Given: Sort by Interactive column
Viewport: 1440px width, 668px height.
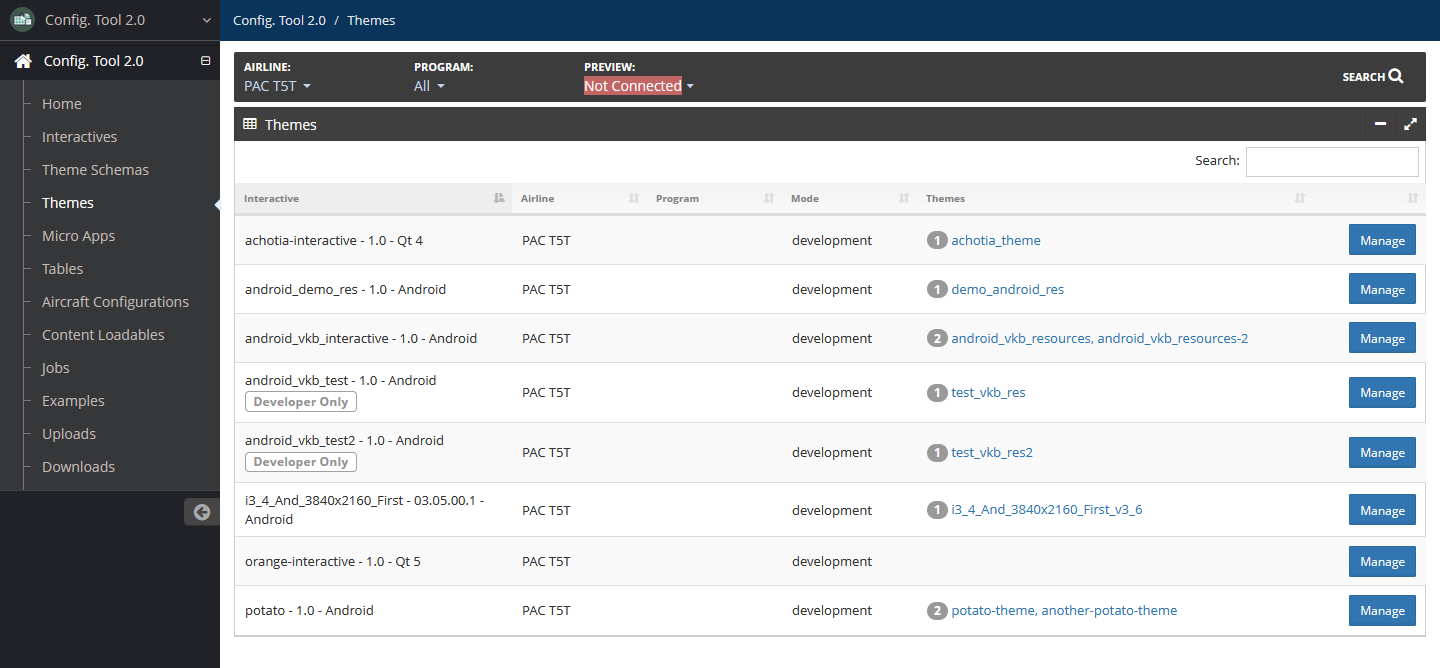Looking at the screenshot, I should [x=373, y=198].
